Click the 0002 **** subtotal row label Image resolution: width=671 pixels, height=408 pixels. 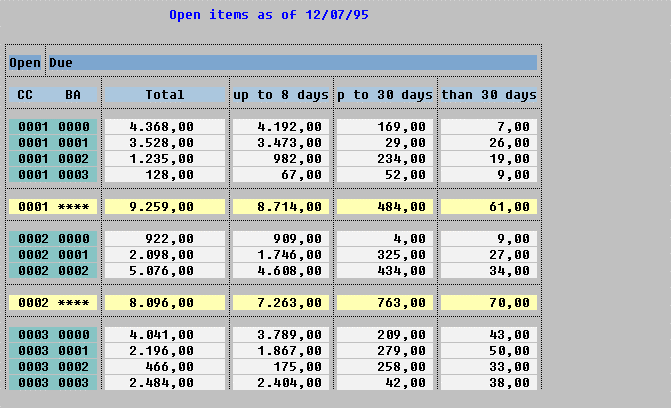coord(53,302)
